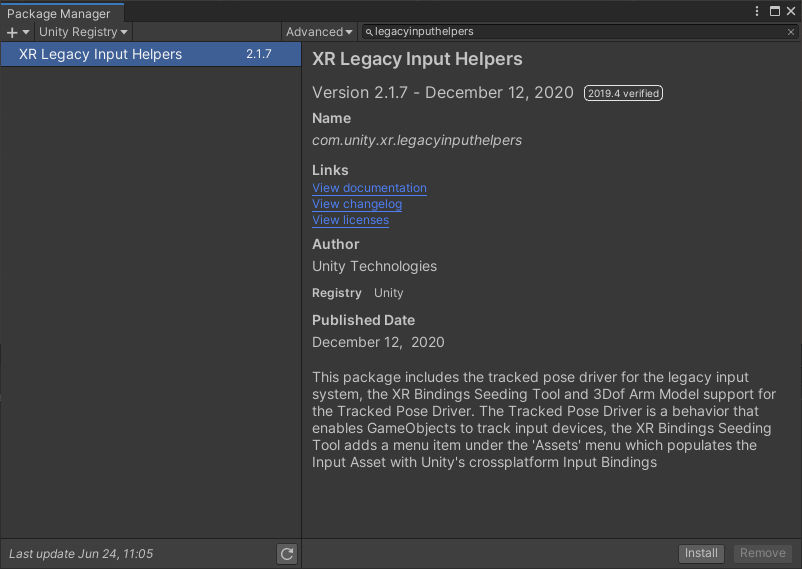Select the Package Manager tab
Screen dimensions: 802x569
pos(59,13)
